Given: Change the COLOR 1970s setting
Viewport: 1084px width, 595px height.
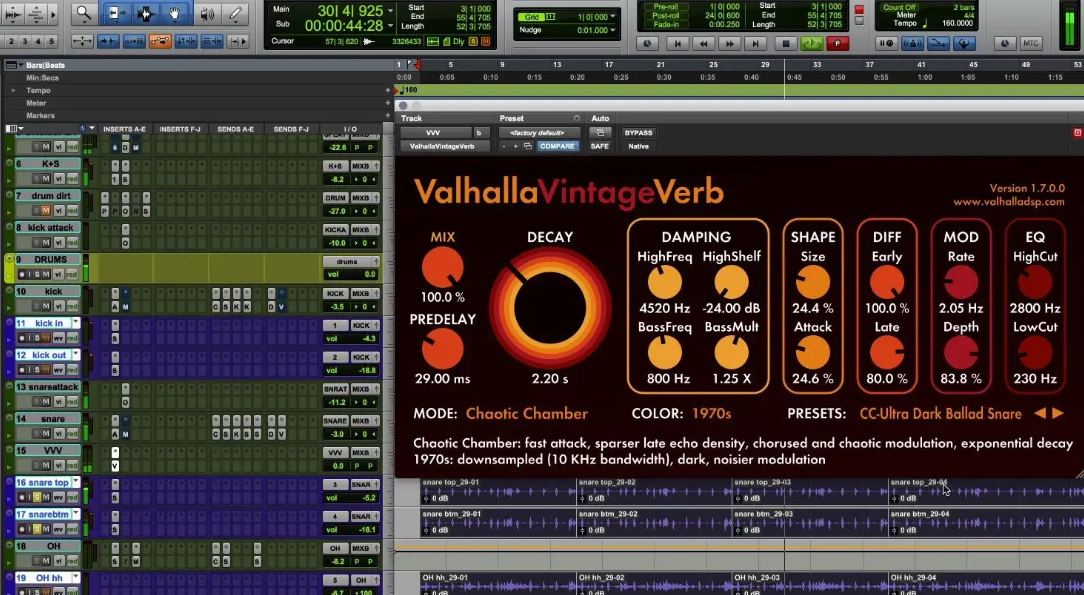Looking at the screenshot, I should click(711, 414).
